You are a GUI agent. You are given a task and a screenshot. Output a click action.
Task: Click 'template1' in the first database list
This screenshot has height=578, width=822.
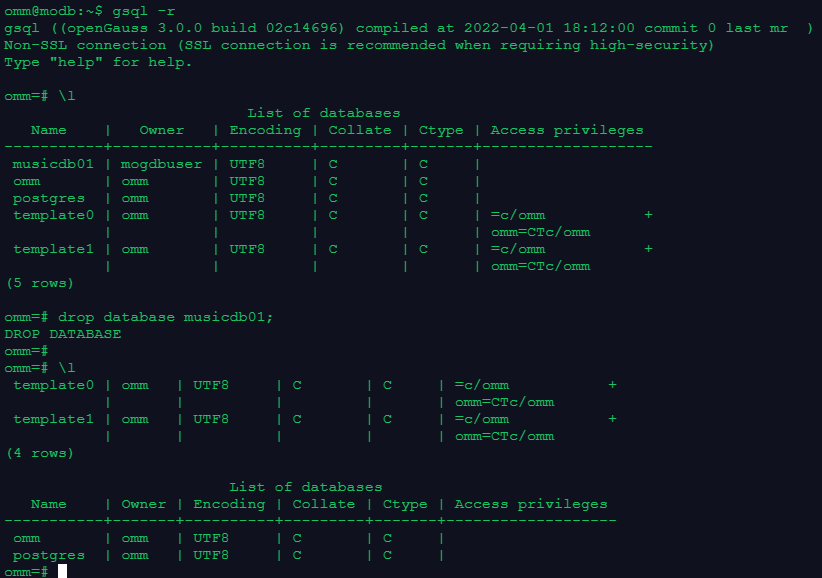click(x=53, y=249)
